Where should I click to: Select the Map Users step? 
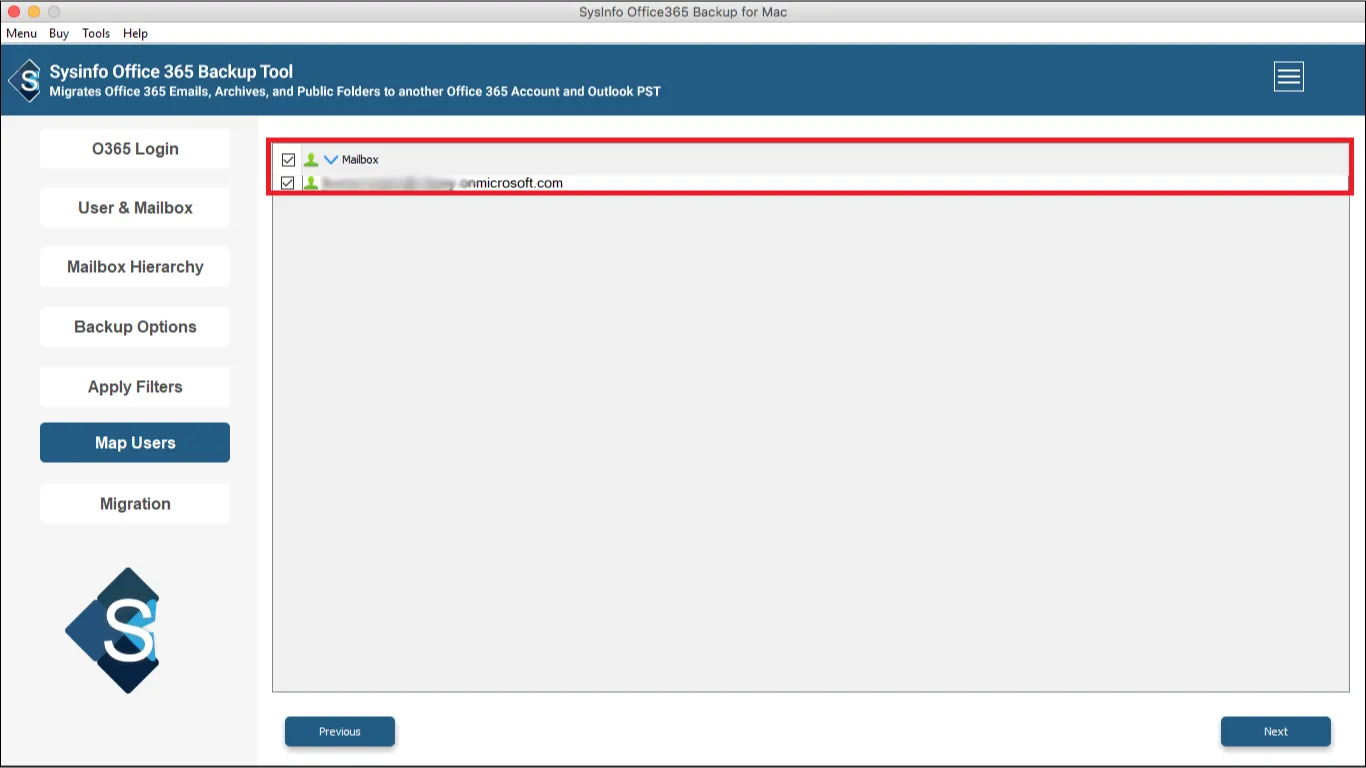pos(135,443)
